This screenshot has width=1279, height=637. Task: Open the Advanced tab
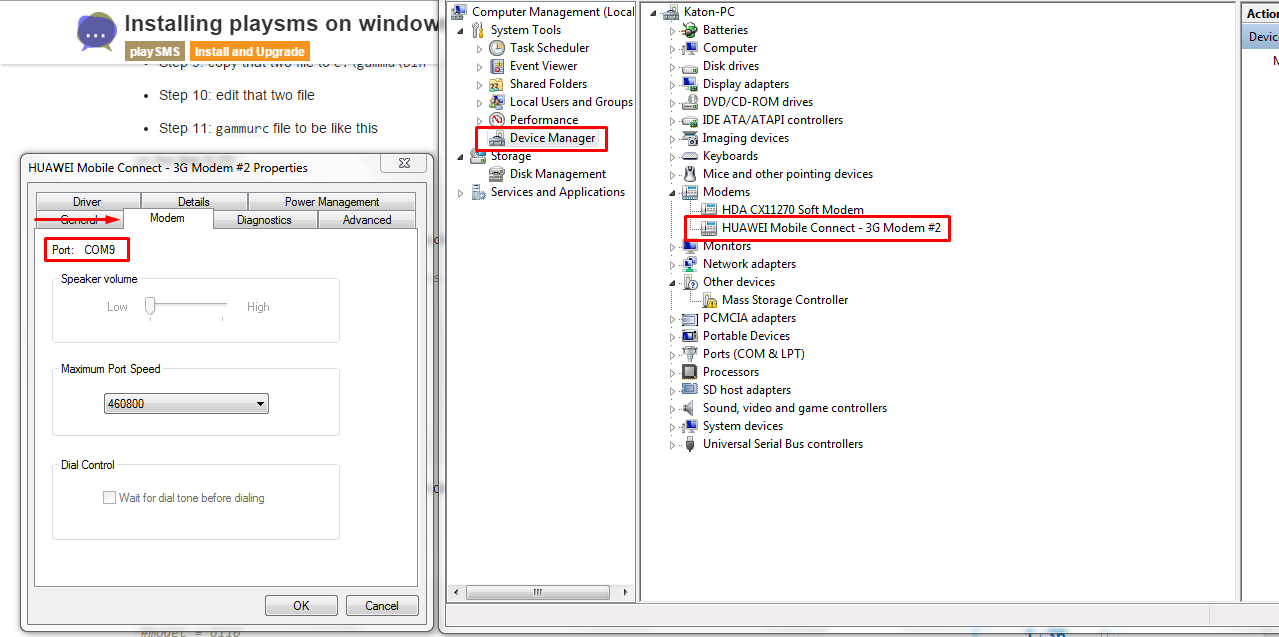pyautogui.click(x=367, y=220)
